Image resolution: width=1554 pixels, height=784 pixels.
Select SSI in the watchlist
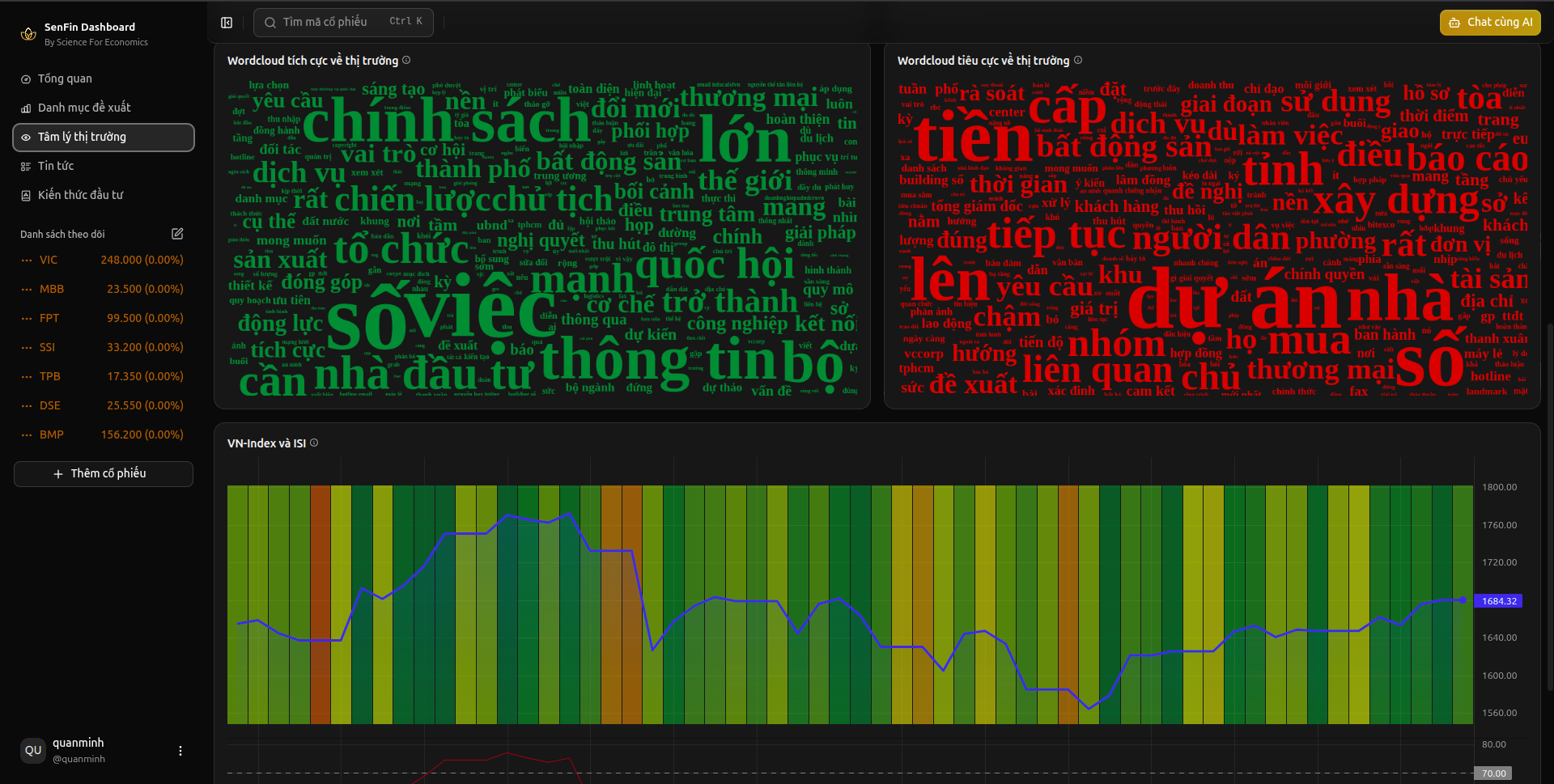pos(48,347)
